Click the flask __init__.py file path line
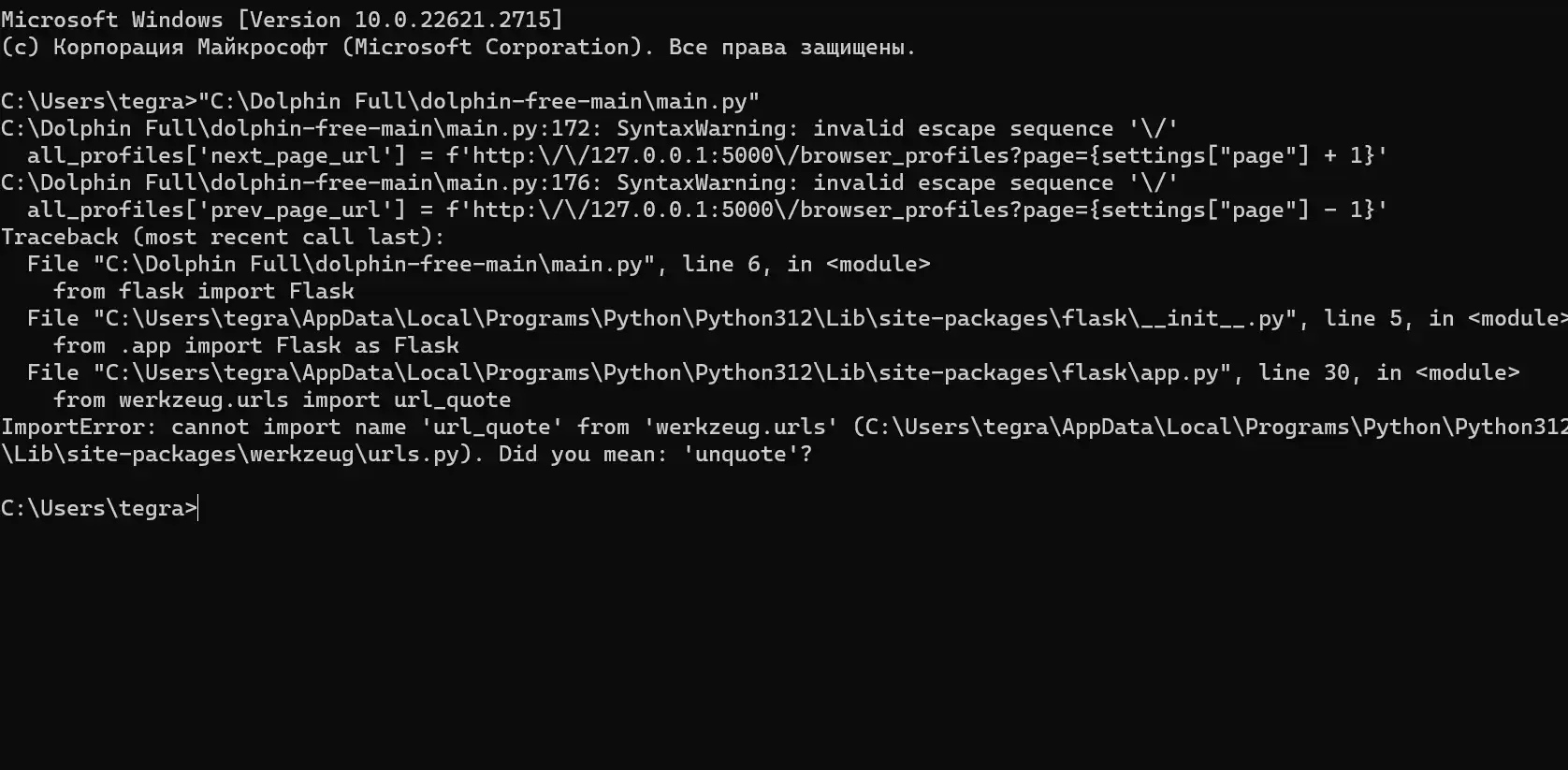Screen dimensions: 1568x770 pos(797,318)
